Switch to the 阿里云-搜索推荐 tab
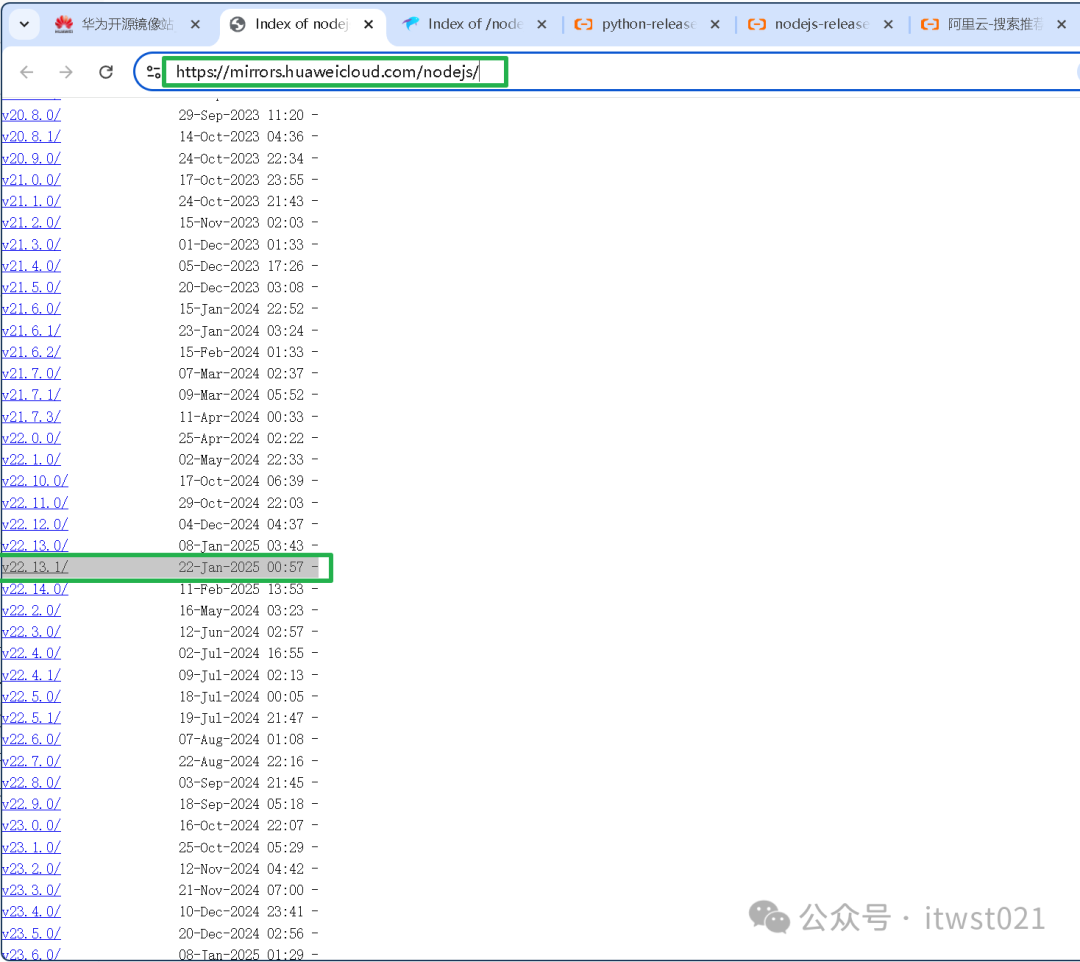 (x=994, y=24)
